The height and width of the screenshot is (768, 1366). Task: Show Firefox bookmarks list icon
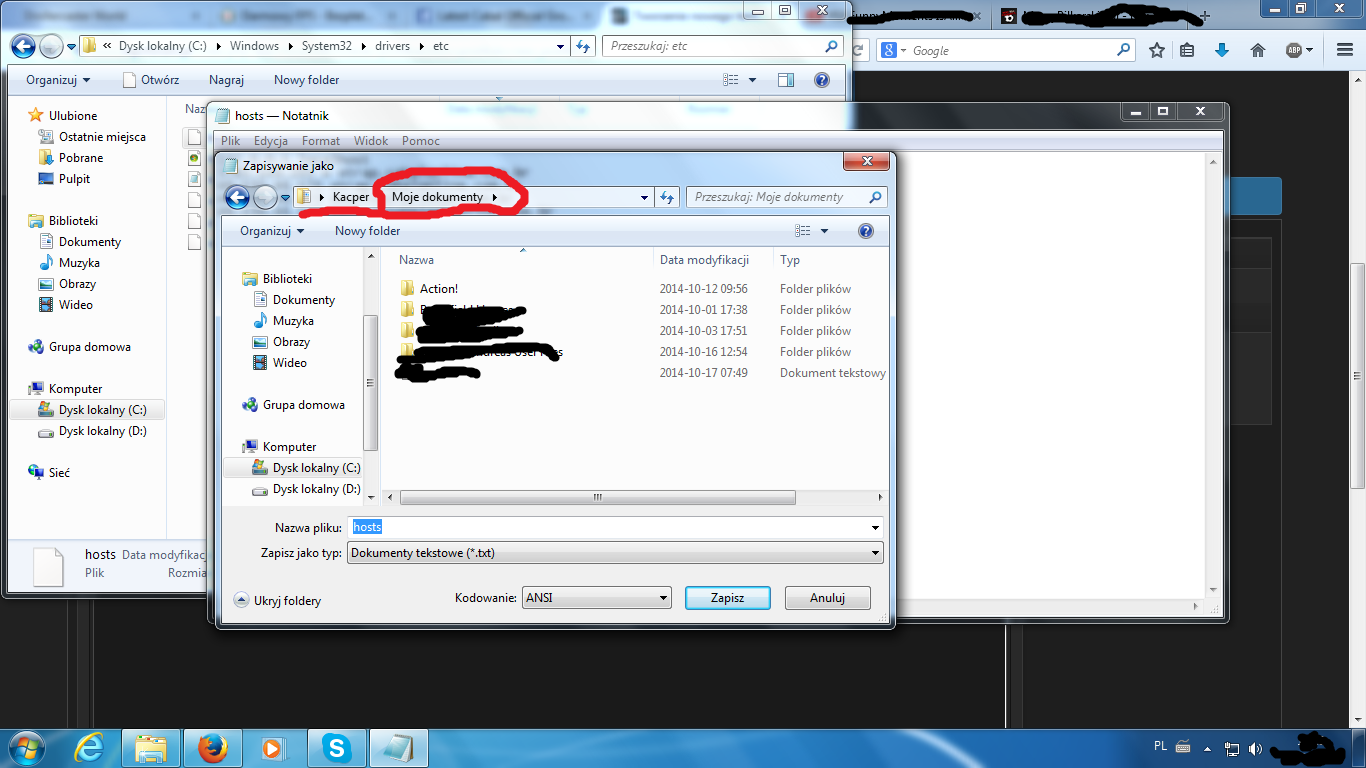coord(1187,50)
